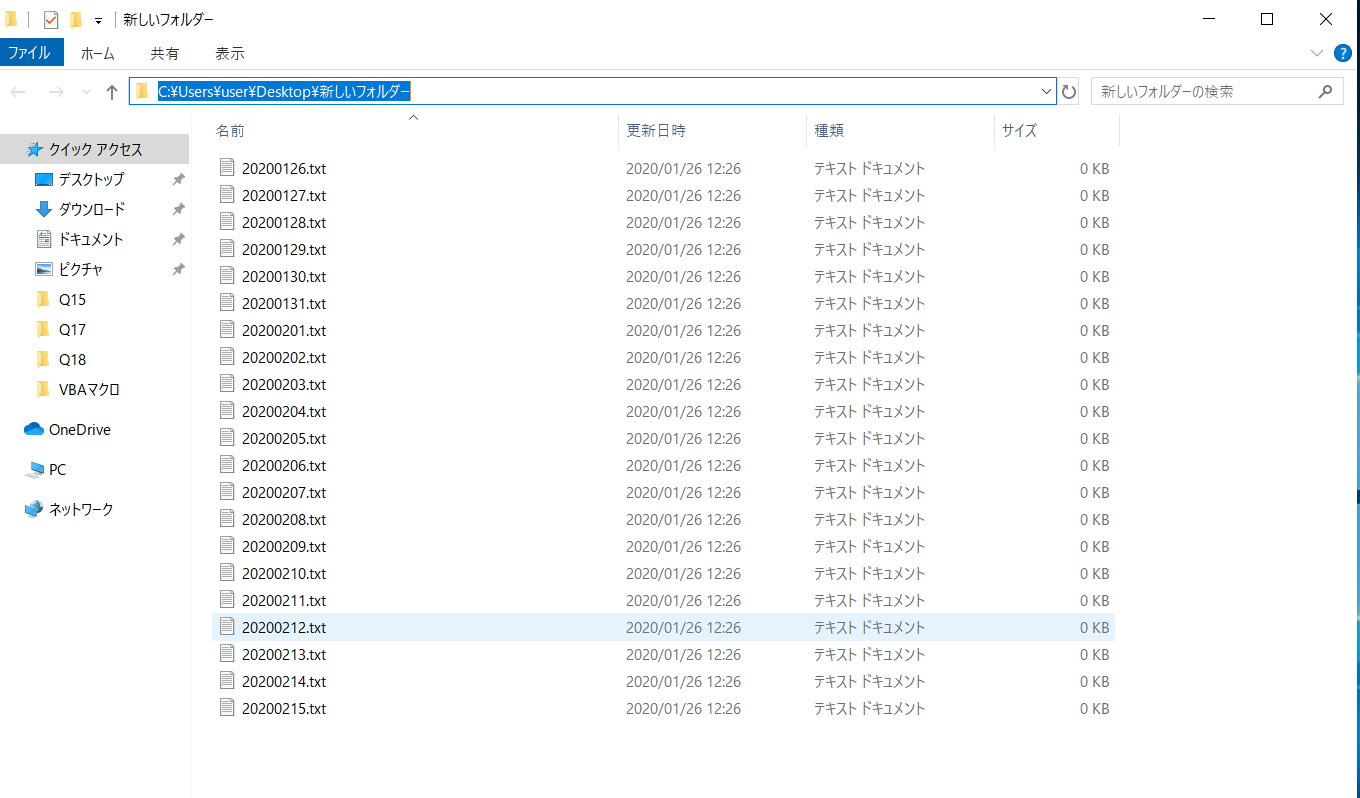Select the file icon of 20200215.txt
The height and width of the screenshot is (798, 1360).
pyautogui.click(x=227, y=708)
